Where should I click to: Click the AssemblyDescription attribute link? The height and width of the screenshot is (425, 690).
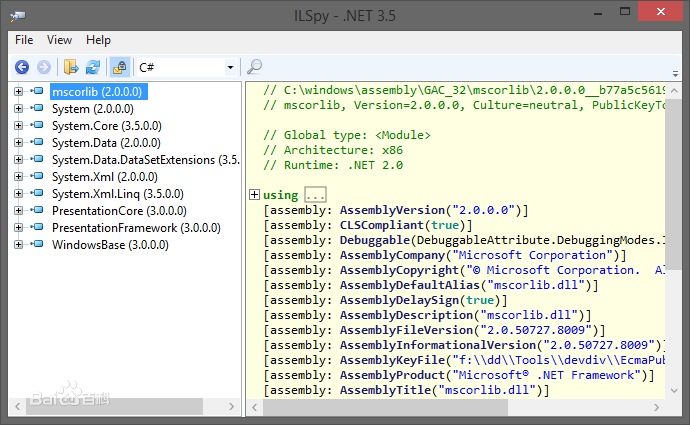(x=406, y=315)
